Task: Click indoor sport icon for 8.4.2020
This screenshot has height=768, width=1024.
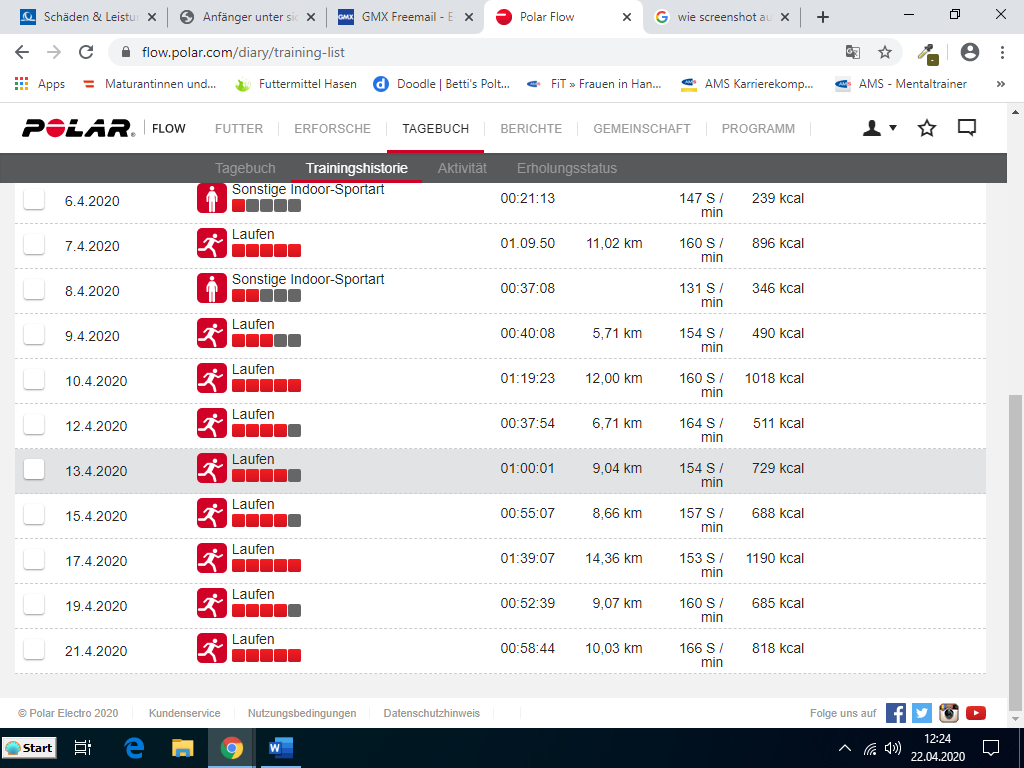Action: coord(211,289)
